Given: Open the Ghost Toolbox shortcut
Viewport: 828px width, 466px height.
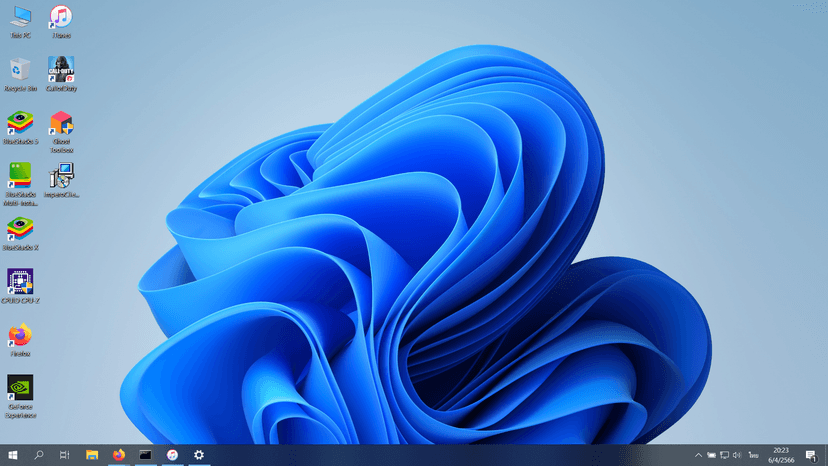Looking at the screenshot, I should [61, 124].
